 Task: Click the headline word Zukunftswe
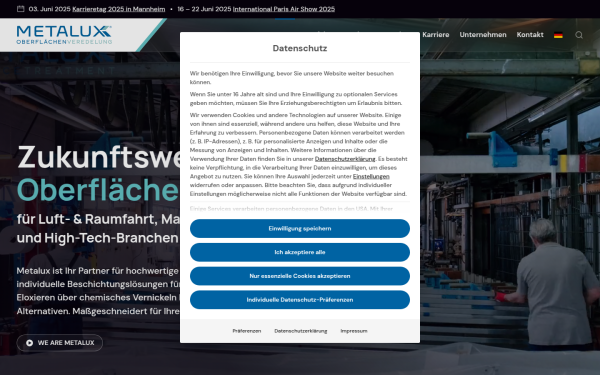point(98,157)
